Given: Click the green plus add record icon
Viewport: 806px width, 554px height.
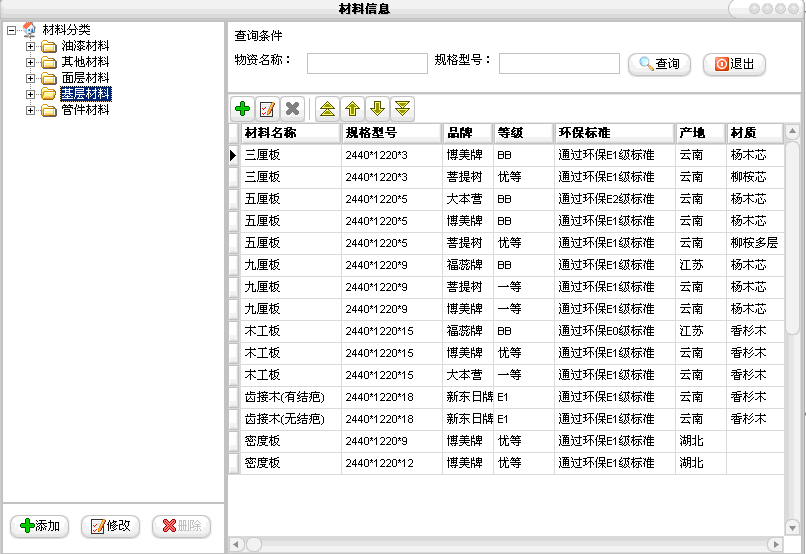Looking at the screenshot, I should click(242, 109).
